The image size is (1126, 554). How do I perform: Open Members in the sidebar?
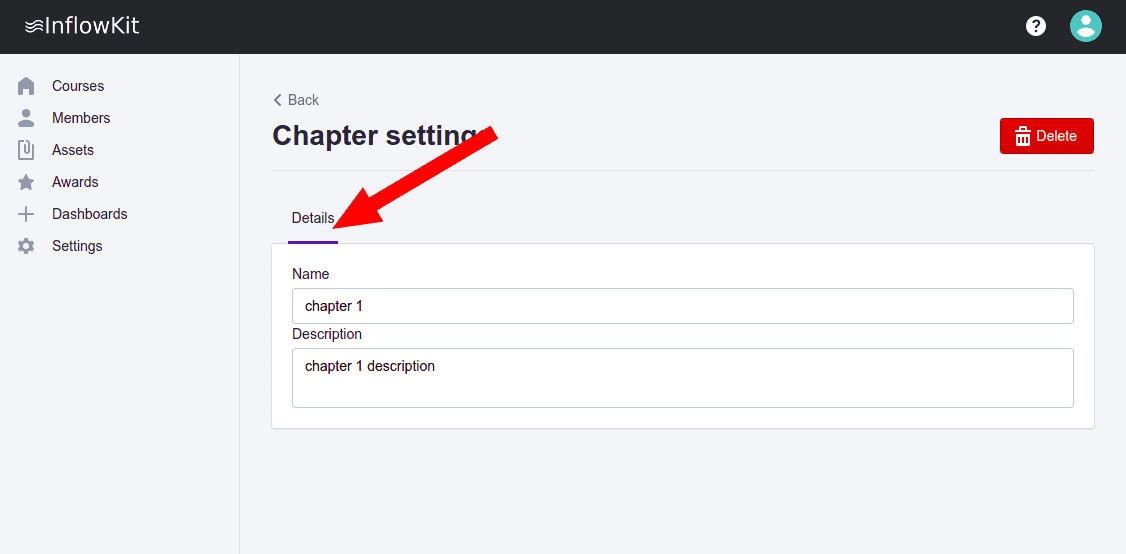(x=81, y=118)
